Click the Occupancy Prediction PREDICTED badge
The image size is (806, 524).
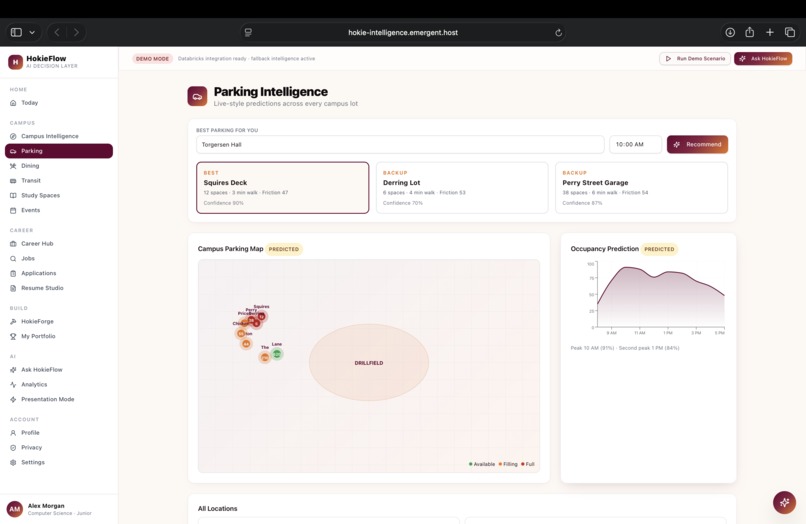click(x=659, y=249)
